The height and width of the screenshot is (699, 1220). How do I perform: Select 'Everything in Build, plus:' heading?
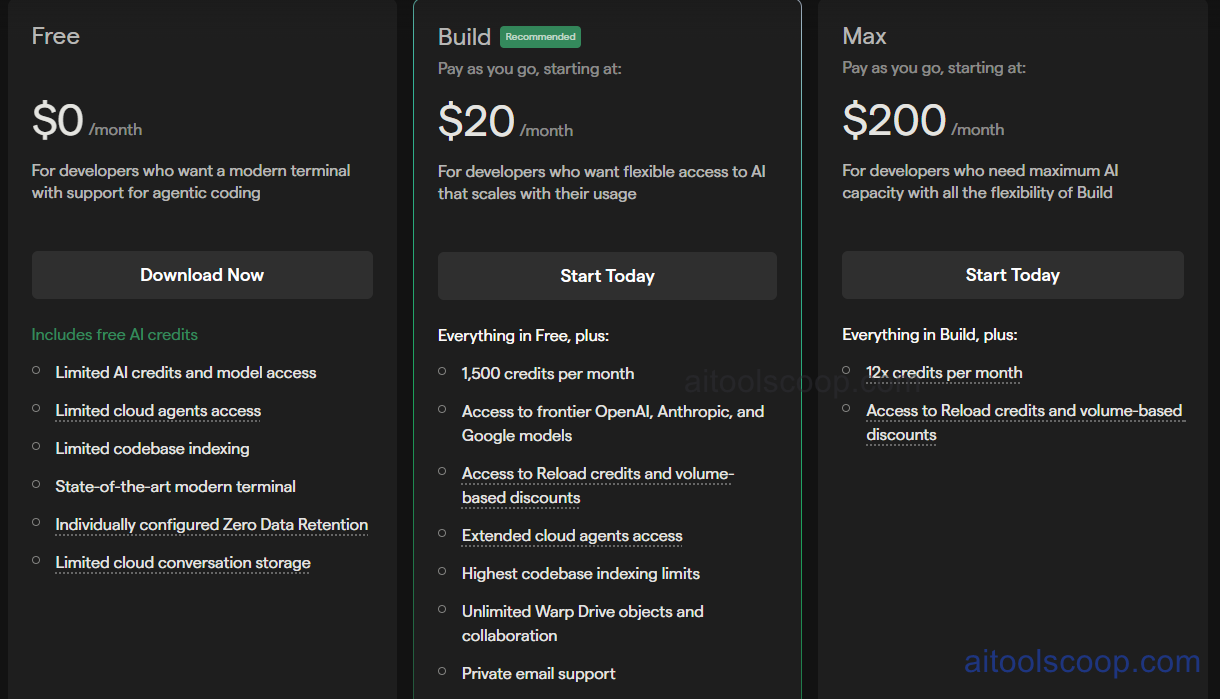pyautogui.click(x=930, y=335)
